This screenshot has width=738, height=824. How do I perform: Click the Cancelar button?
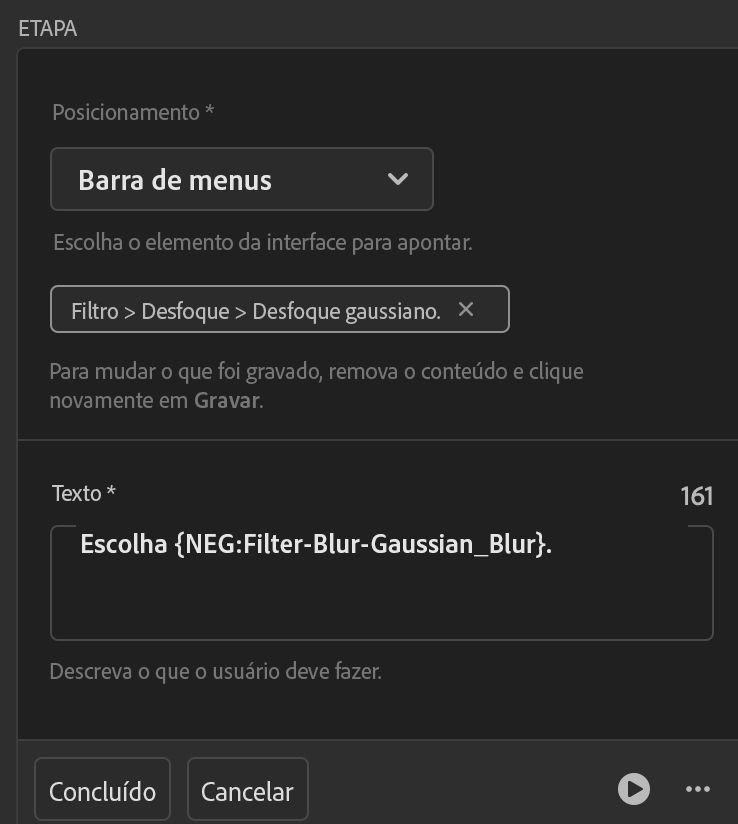[x=247, y=791]
